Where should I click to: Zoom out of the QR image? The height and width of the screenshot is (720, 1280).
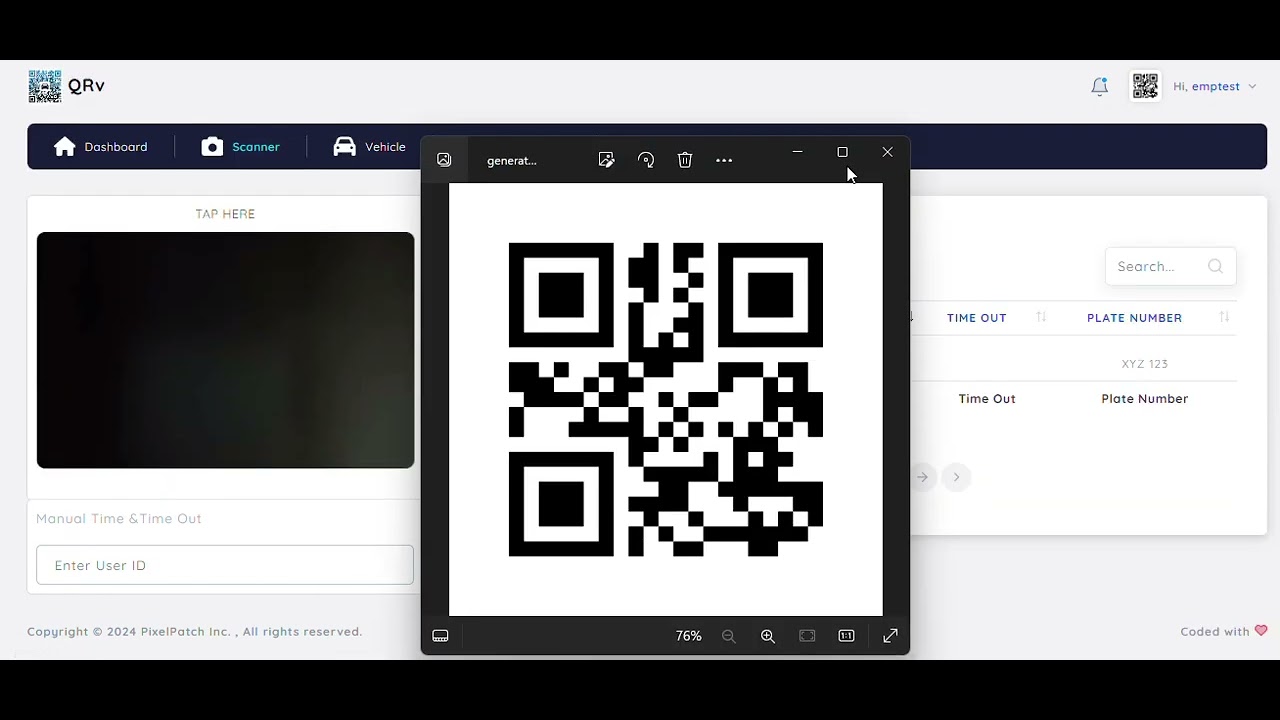click(728, 636)
